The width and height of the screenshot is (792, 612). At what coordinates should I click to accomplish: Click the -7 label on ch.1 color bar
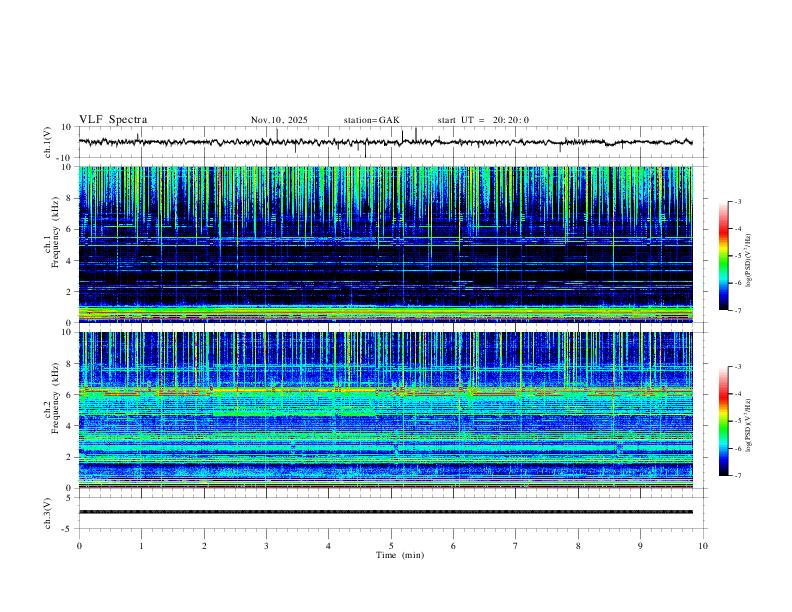click(x=738, y=310)
